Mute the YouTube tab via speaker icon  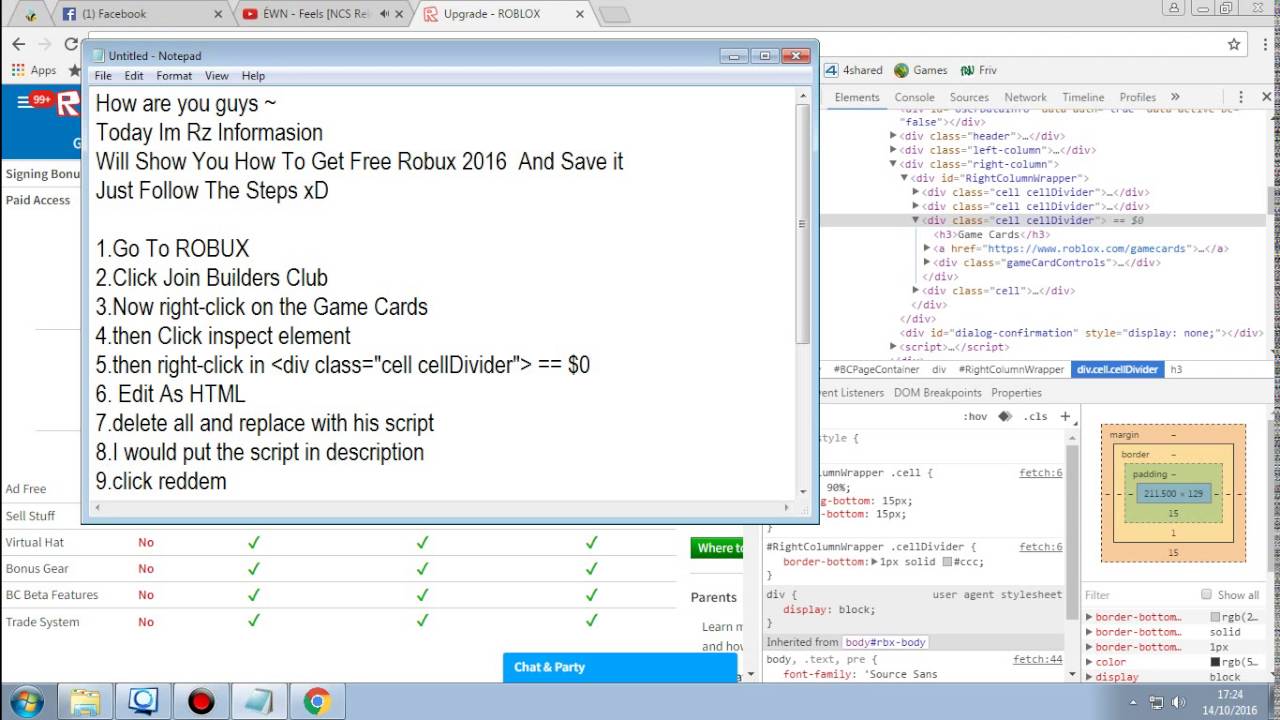(385, 14)
